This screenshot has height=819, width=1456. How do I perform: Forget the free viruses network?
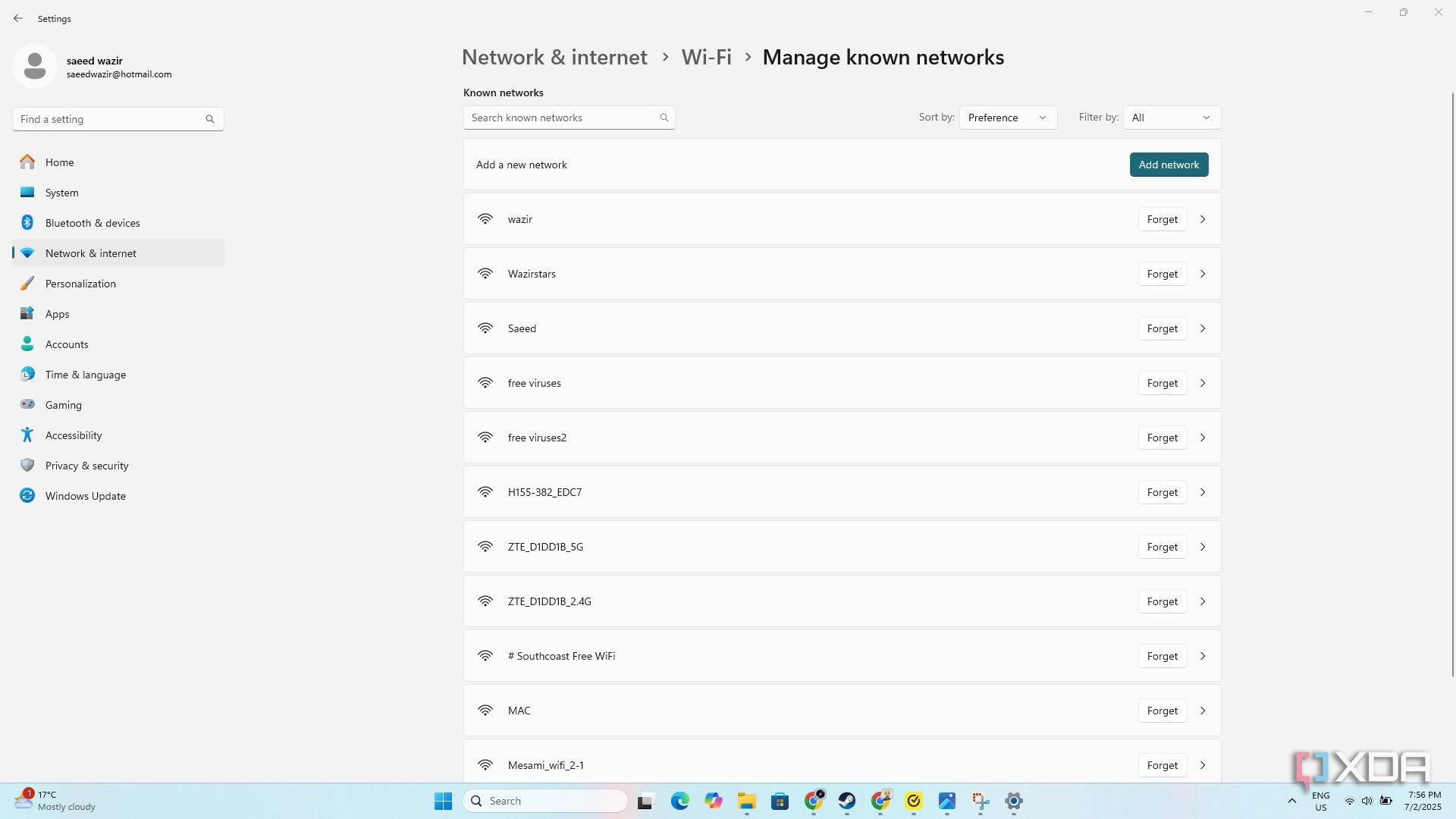tap(1162, 383)
